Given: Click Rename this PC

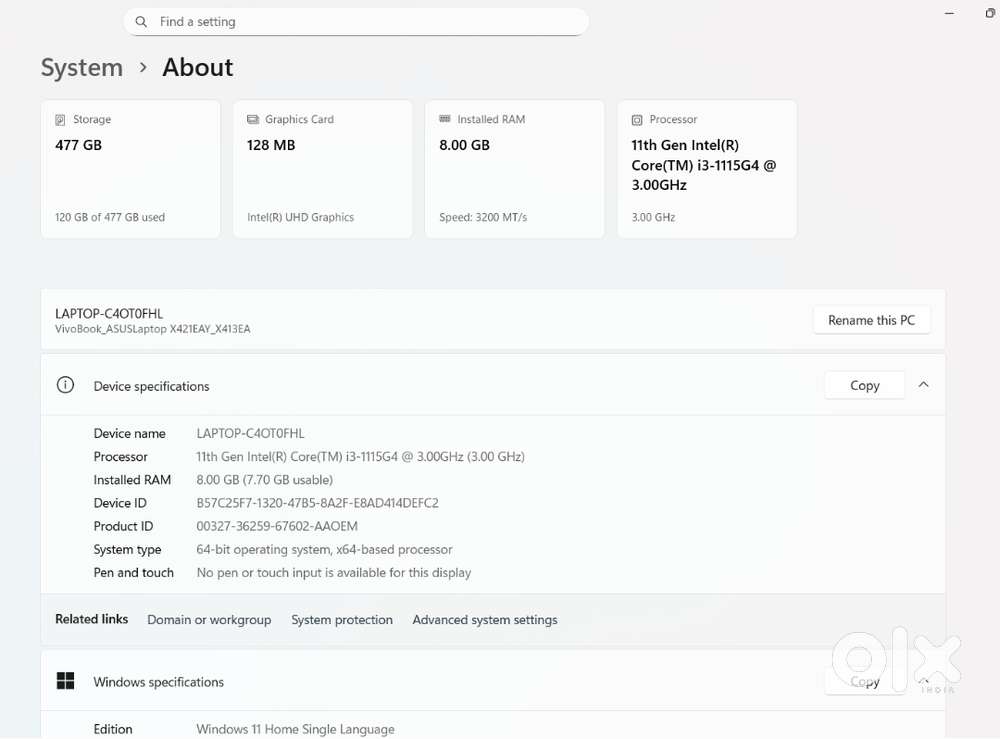Looking at the screenshot, I should 871,320.
